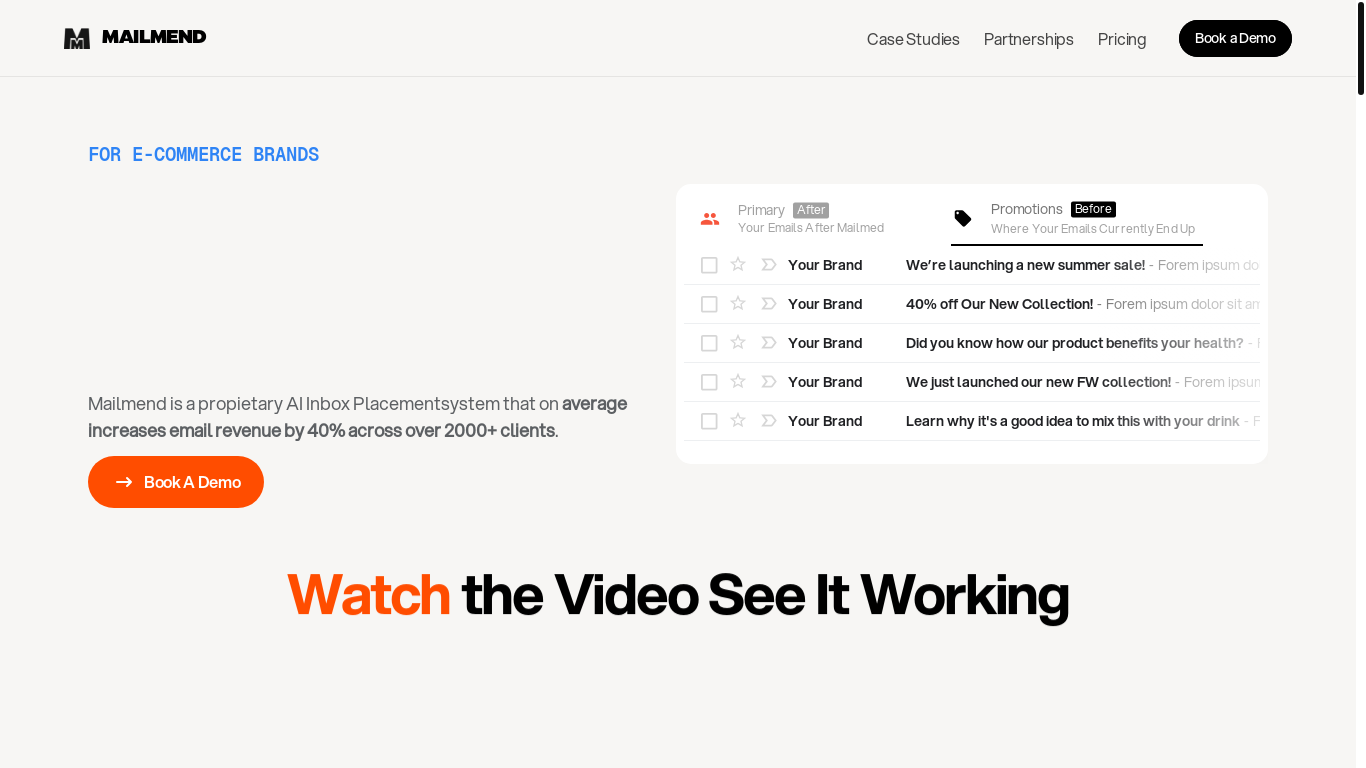Click Your Brand sender in FW collection row
Screen dimensions: 1366x768
point(825,382)
